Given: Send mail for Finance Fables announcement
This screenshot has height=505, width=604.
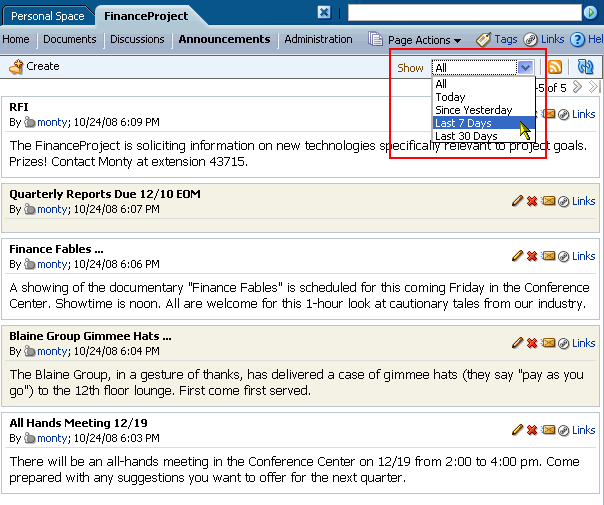Looking at the screenshot, I should [548, 256].
